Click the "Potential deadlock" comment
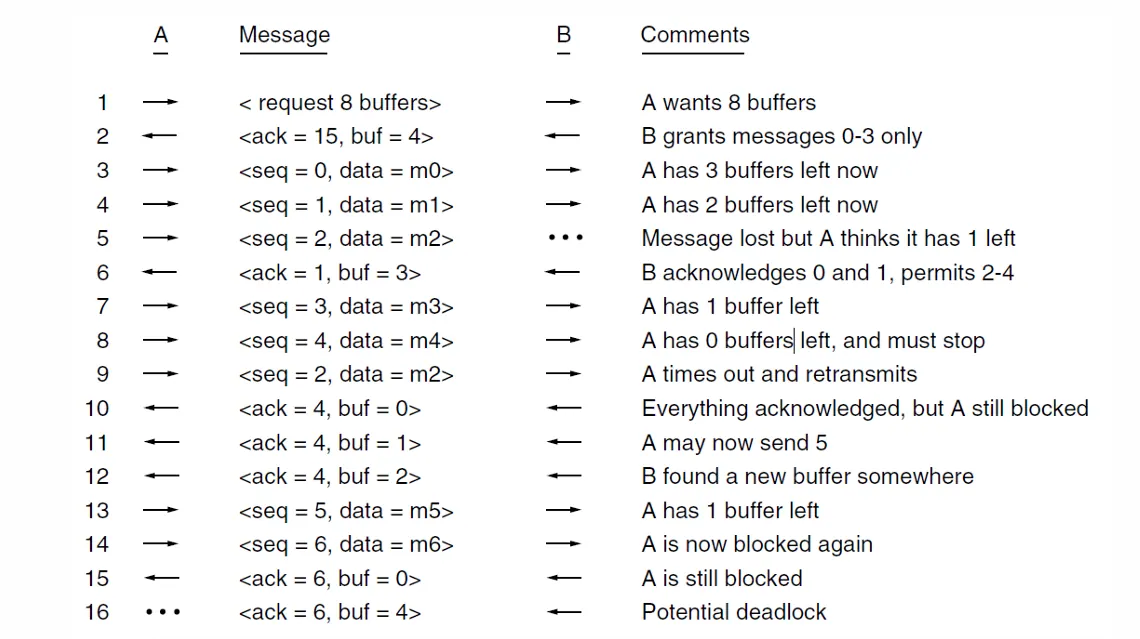The width and height of the screenshot is (1140, 639). (734, 612)
